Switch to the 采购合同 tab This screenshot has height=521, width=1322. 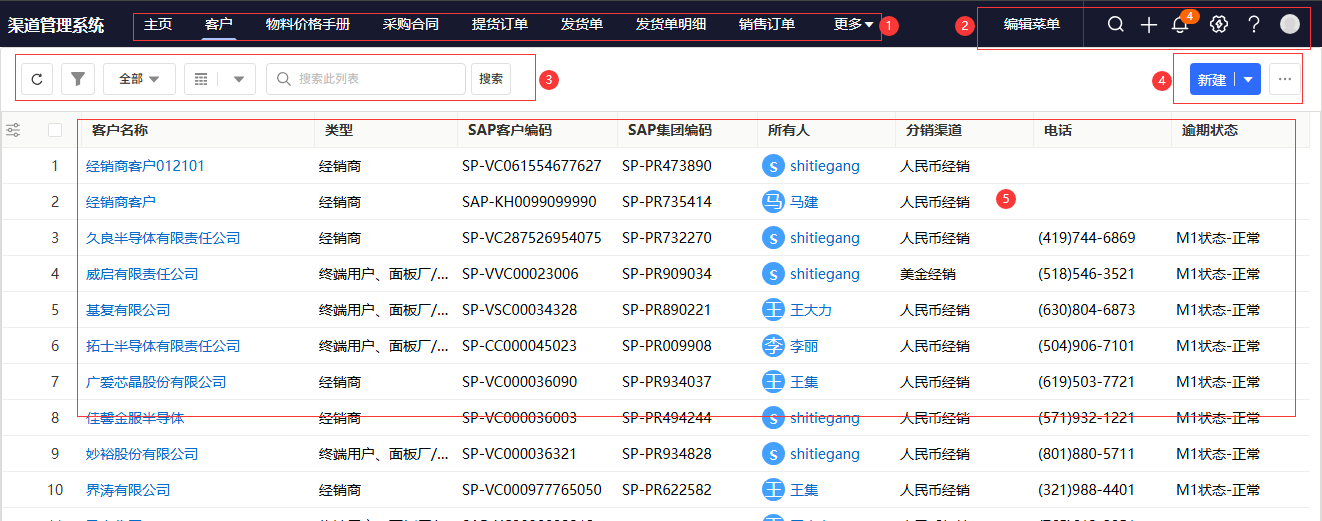click(x=410, y=24)
